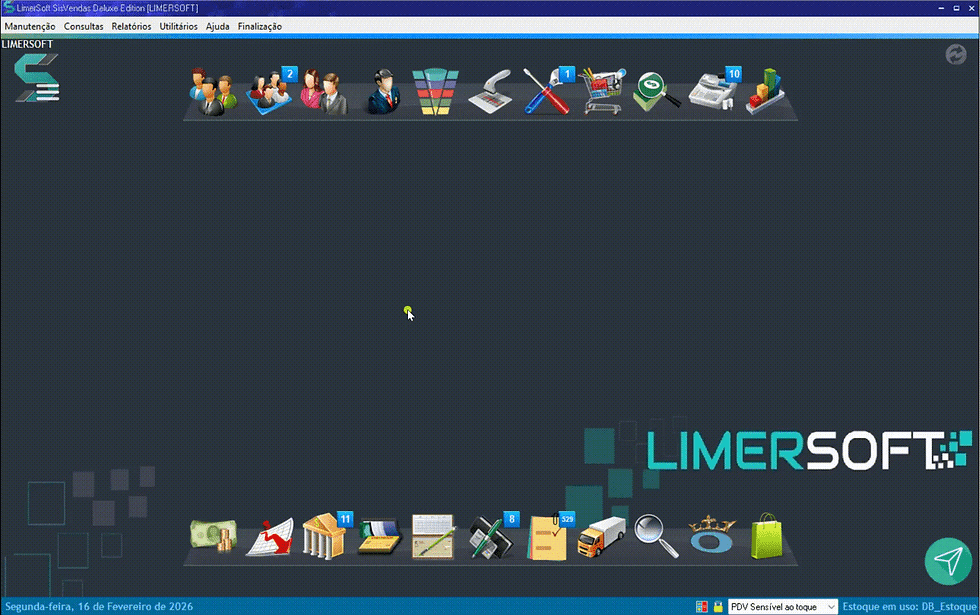Click the credit card and checkbook icon

coord(380,536)
